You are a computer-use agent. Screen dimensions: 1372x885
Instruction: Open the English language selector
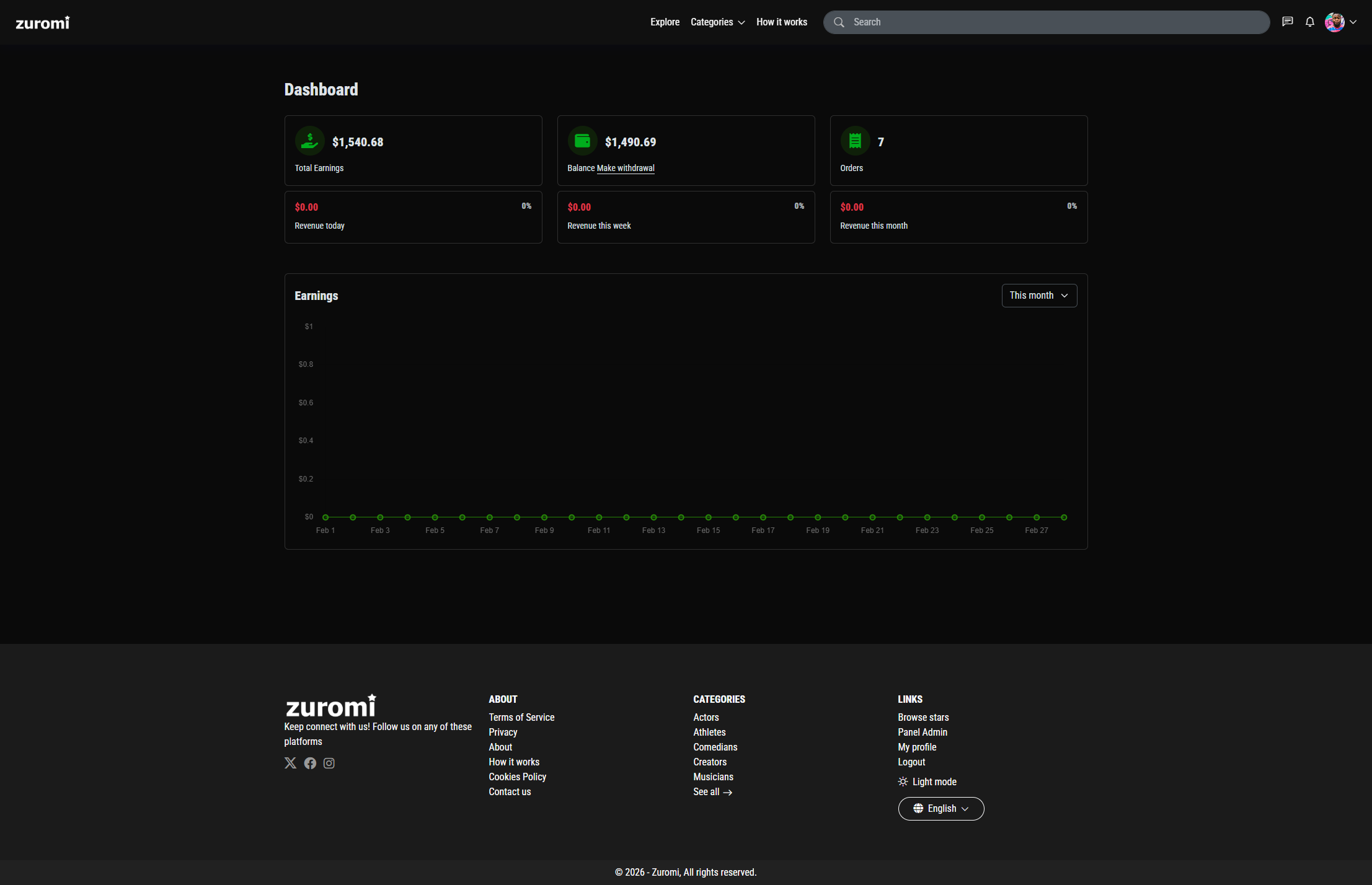pyautogui.click(x=940, y=809)
